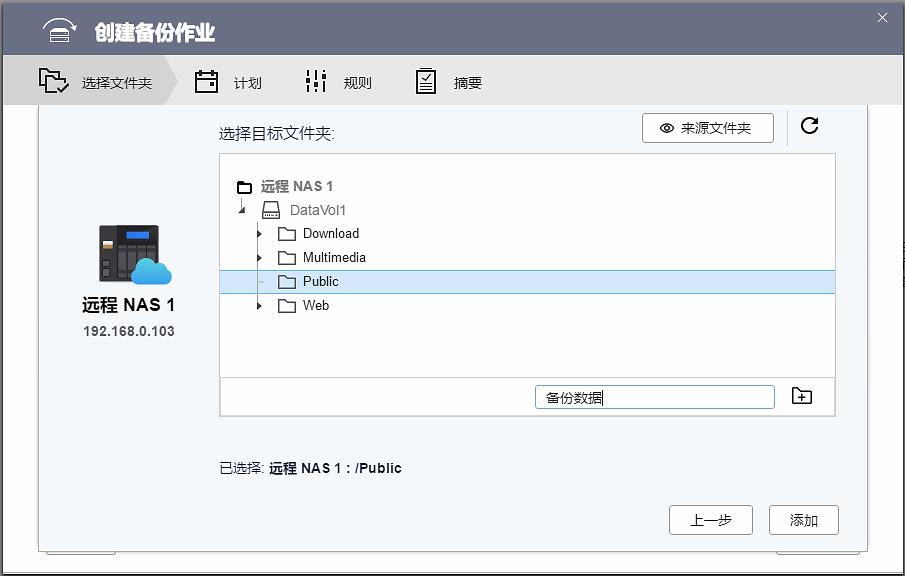Click the 添加 button to create the job
The image size is (905, 576).
click(803, 520)
